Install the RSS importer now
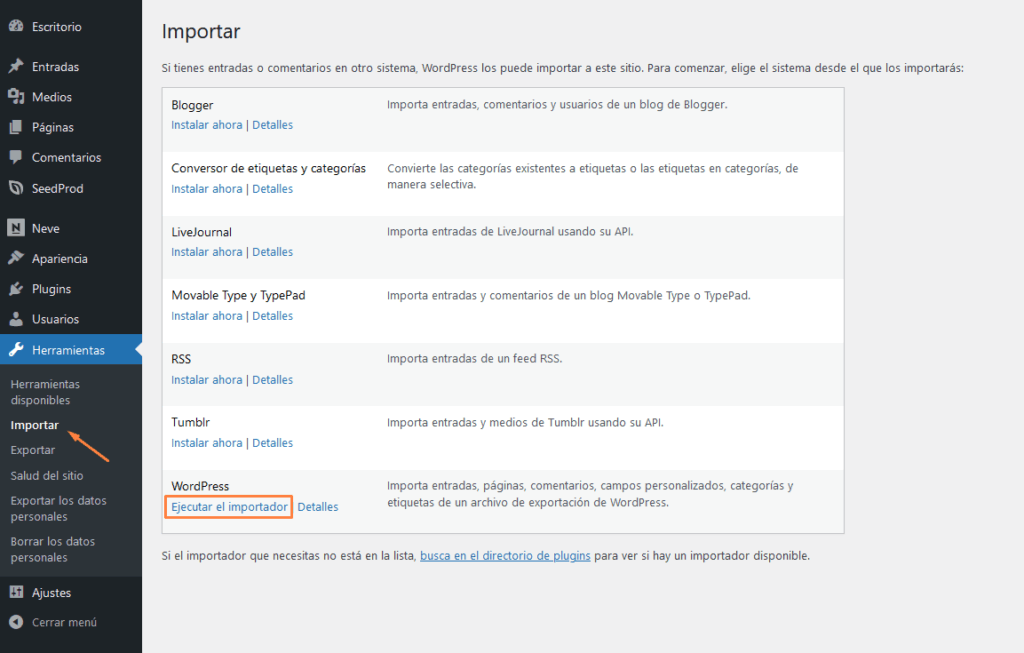The image size is (1024, 653). (x=206, y=379)
